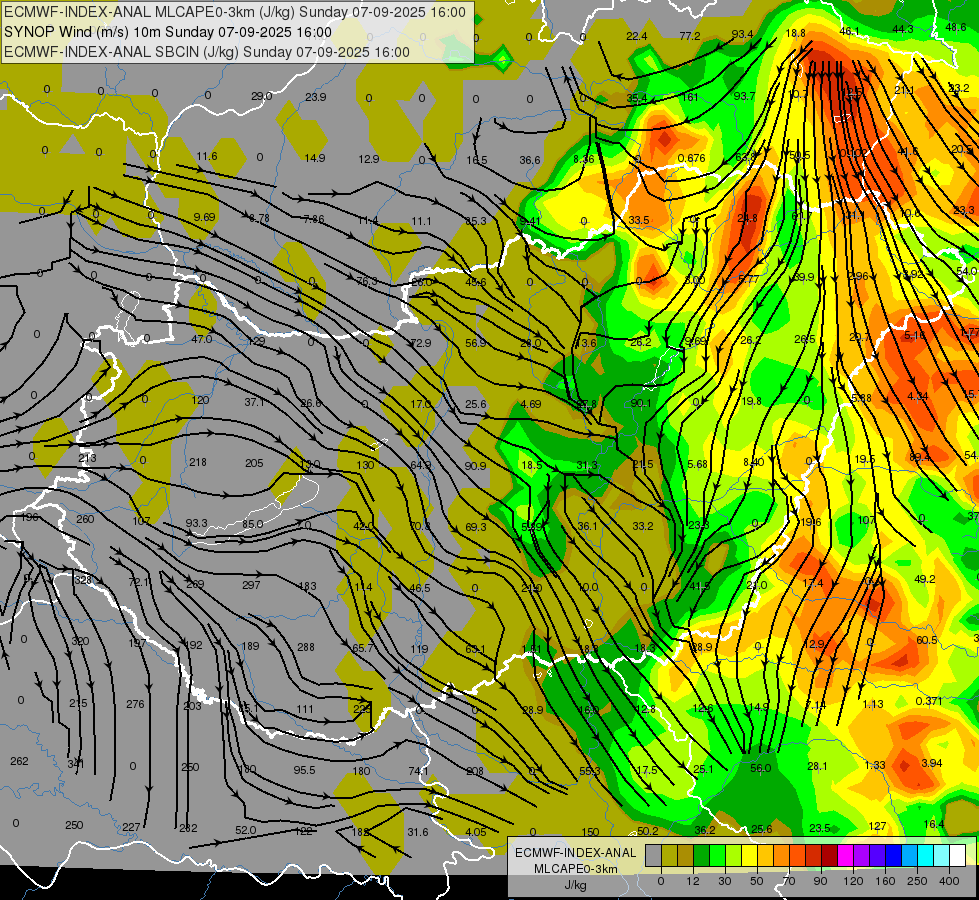
Task: Click the map value 60.5
Action: [927, 640]
